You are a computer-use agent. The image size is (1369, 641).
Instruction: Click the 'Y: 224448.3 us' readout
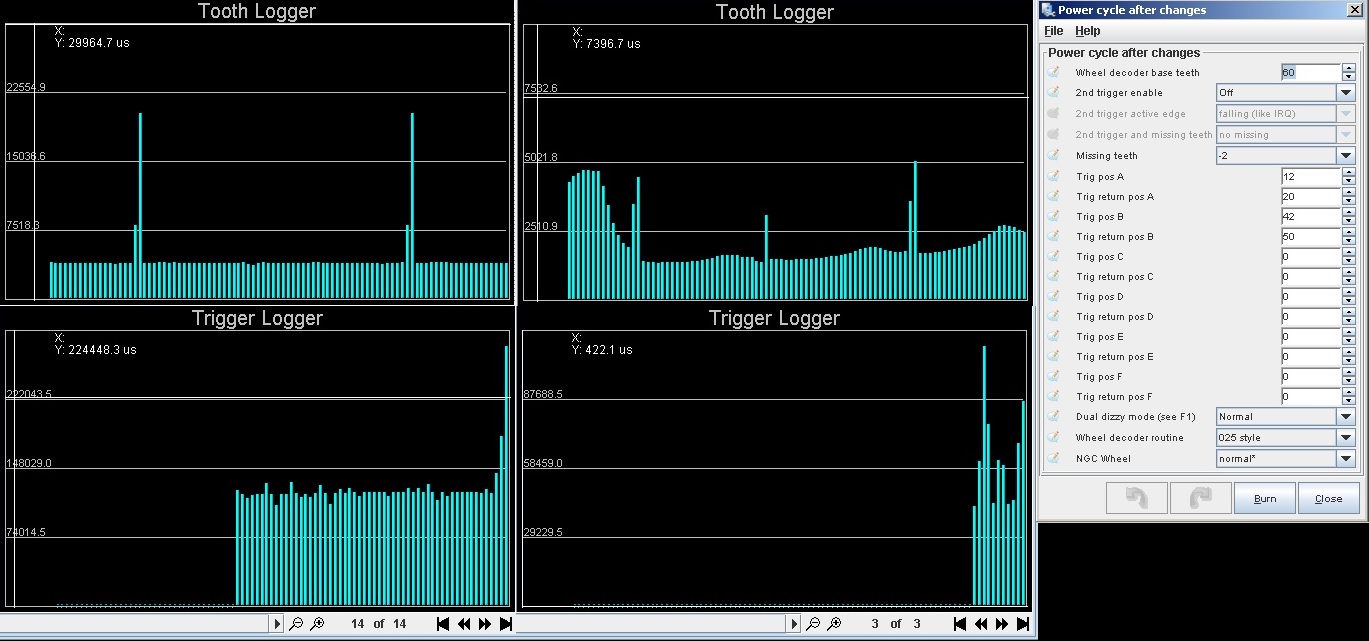[96, 350]
